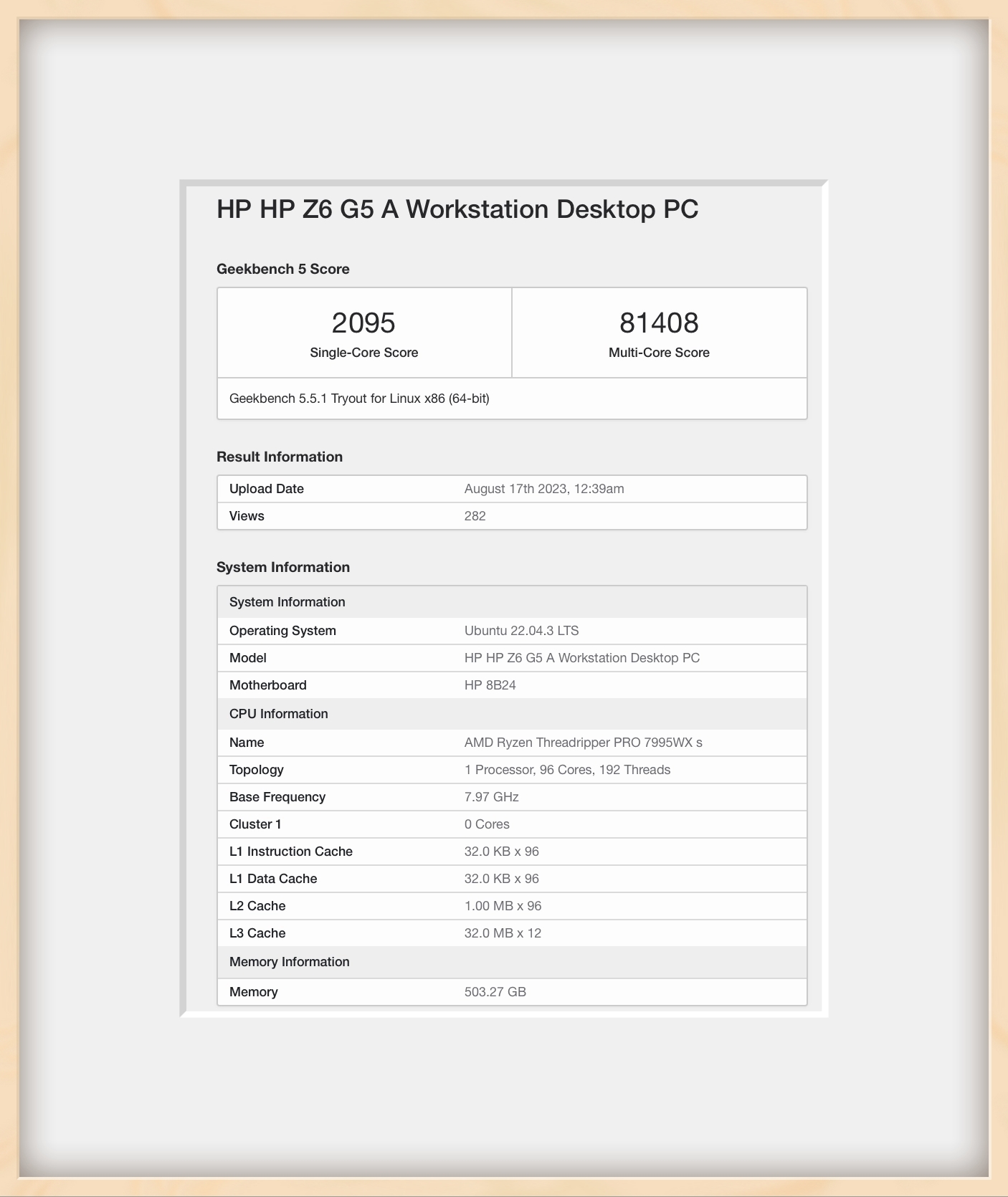Click Geekbench 5.5.1 Tryout for Linux x86 text

[x=359, y=399]
